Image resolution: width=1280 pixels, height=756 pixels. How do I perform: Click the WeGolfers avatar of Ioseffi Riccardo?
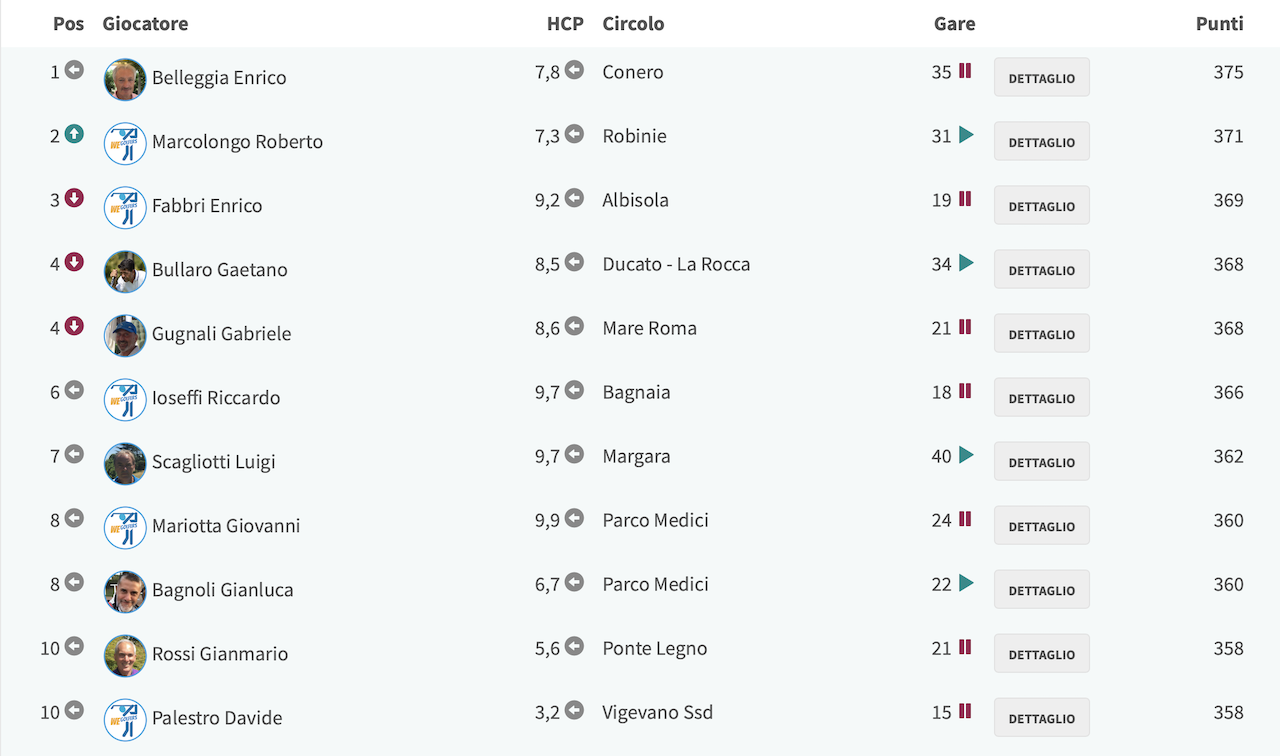(x=125, y=399)
